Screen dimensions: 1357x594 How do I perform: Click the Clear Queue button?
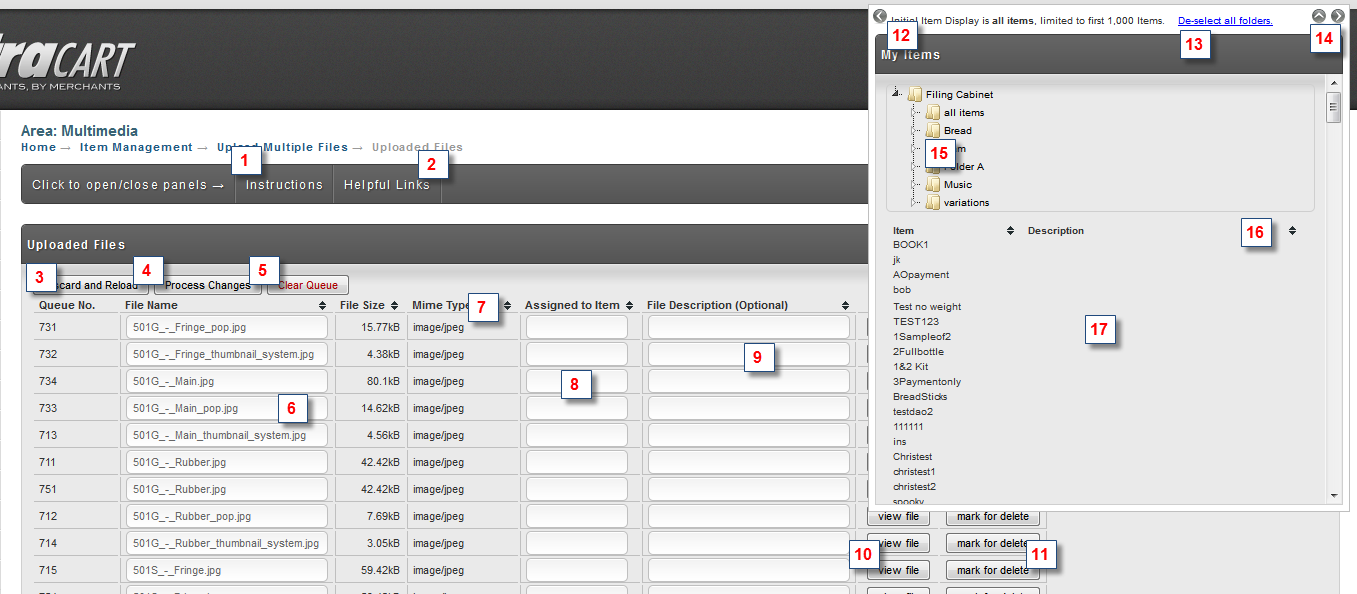(x=308, y=285)
